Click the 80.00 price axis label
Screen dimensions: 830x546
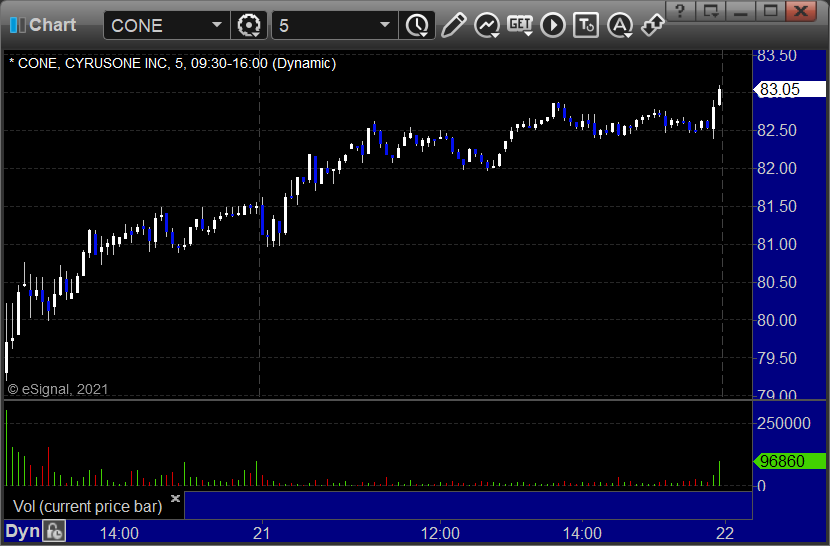[777, 320]
